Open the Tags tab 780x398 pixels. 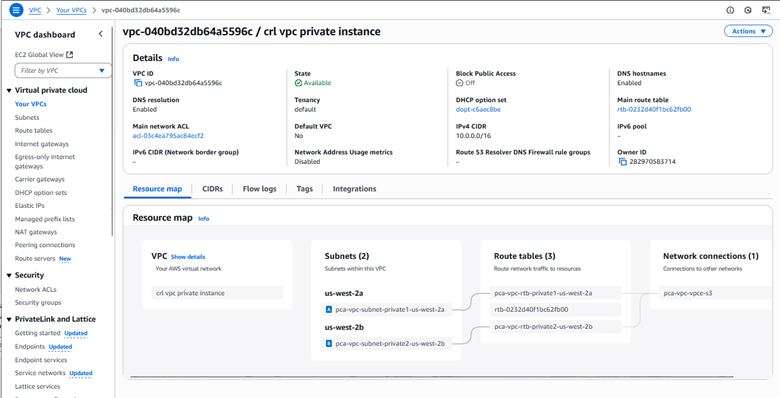pos(304,189)
